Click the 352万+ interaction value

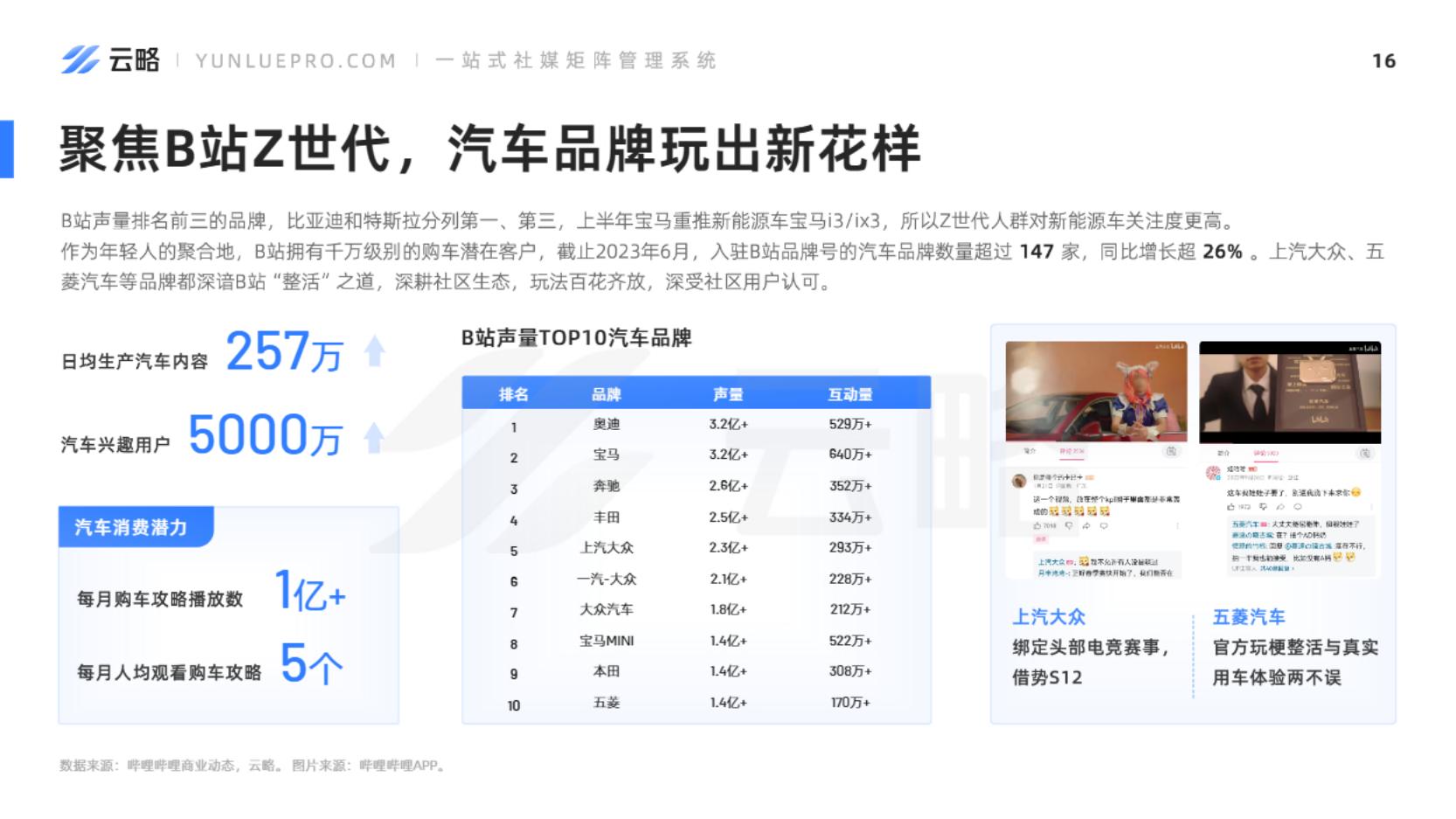pos(849,486)
